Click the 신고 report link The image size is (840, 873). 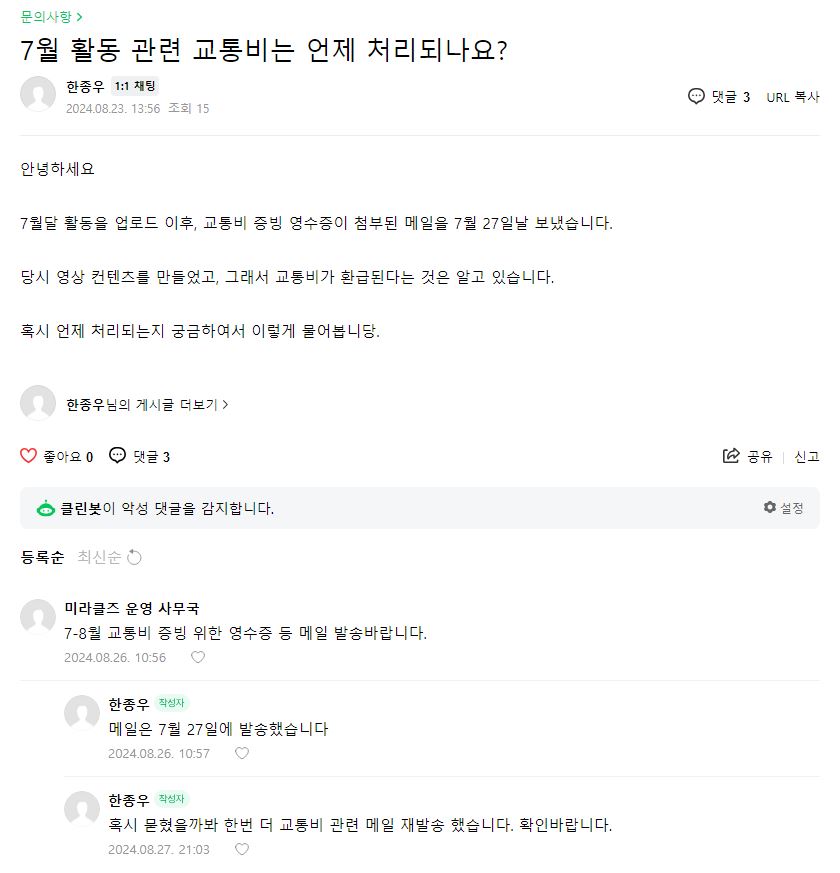click(x=807, y=456)
